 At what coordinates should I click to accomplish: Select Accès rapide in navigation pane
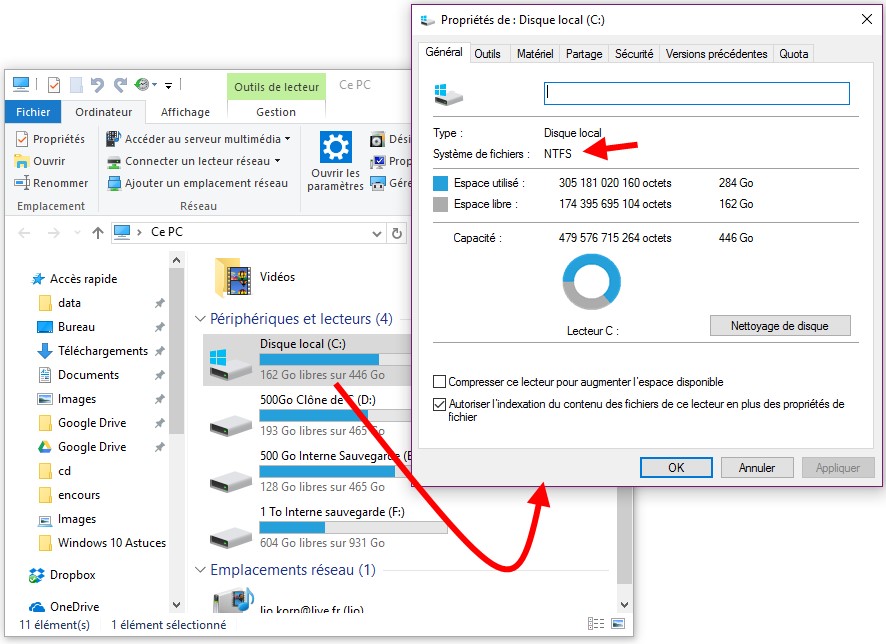tap(84, 279)
